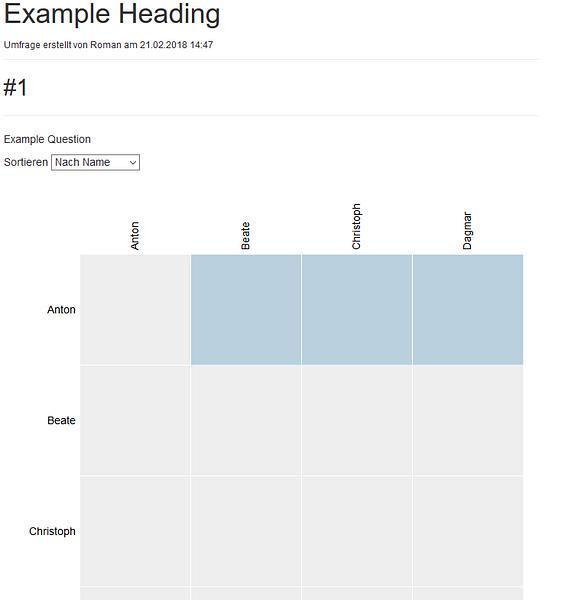Click the rotated Anton column header

coord(135,236)
